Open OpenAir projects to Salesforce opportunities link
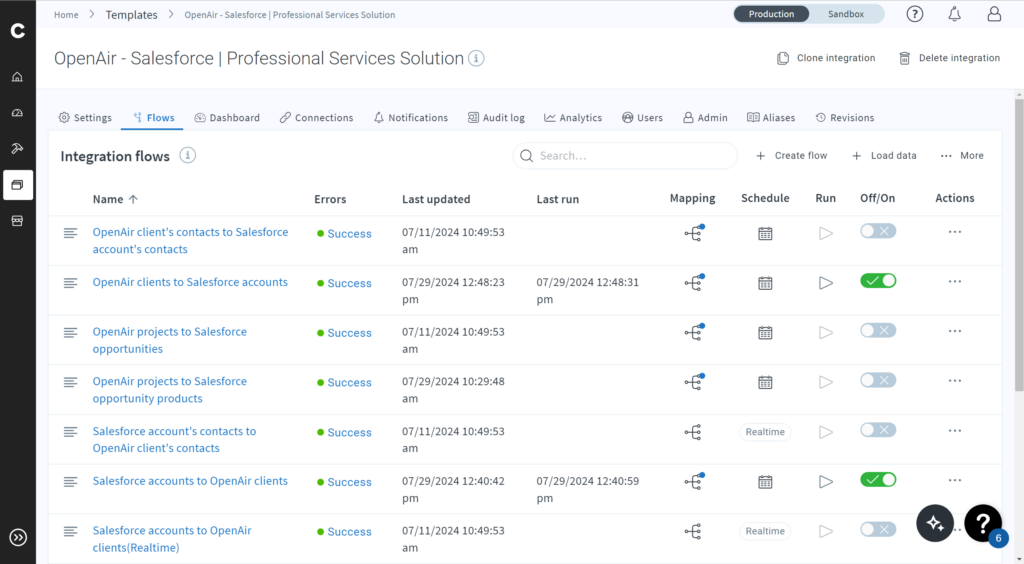The image size is (1024, 564). tap(170, 340)
